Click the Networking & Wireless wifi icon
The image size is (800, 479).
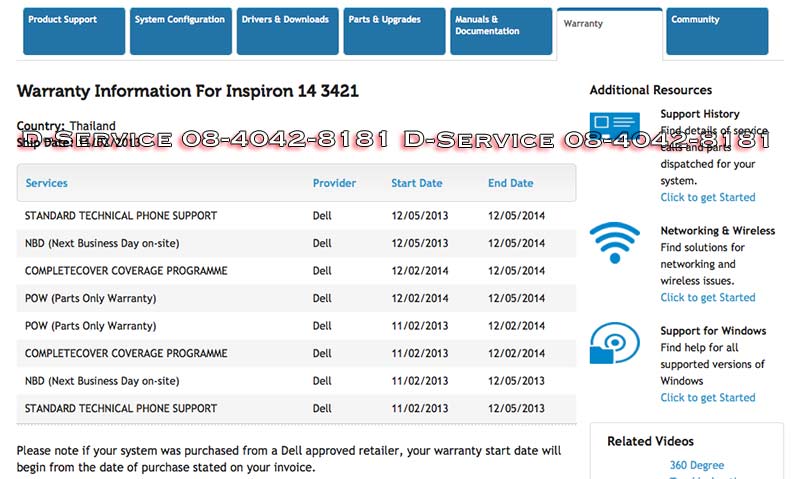[614, 242]
